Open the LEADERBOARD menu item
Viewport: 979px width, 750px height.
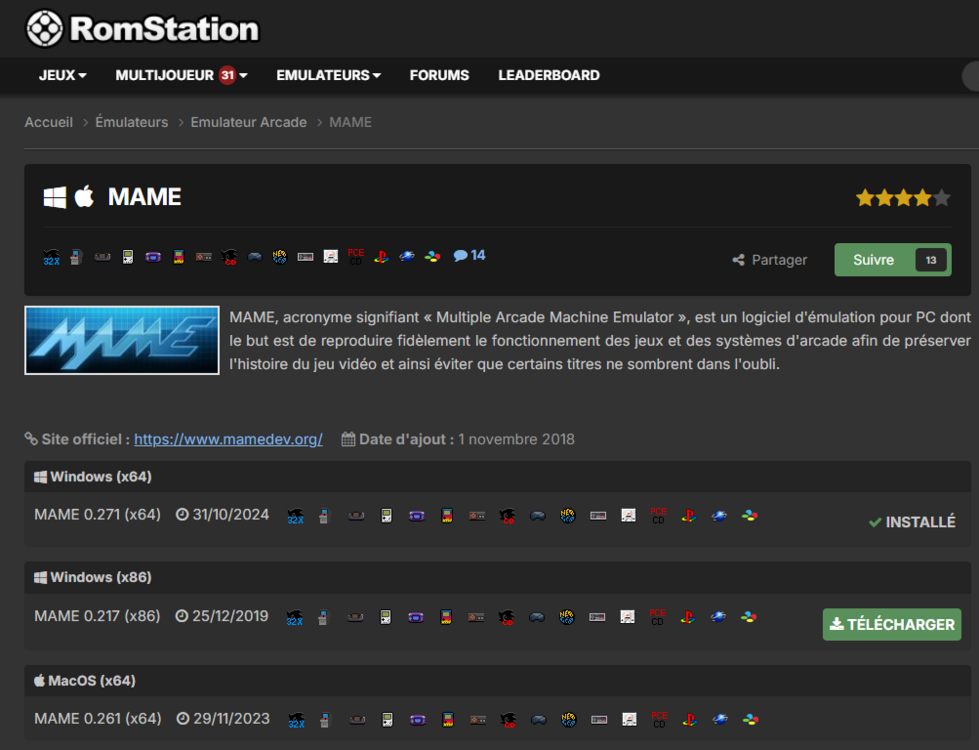(x=549, y=75)
